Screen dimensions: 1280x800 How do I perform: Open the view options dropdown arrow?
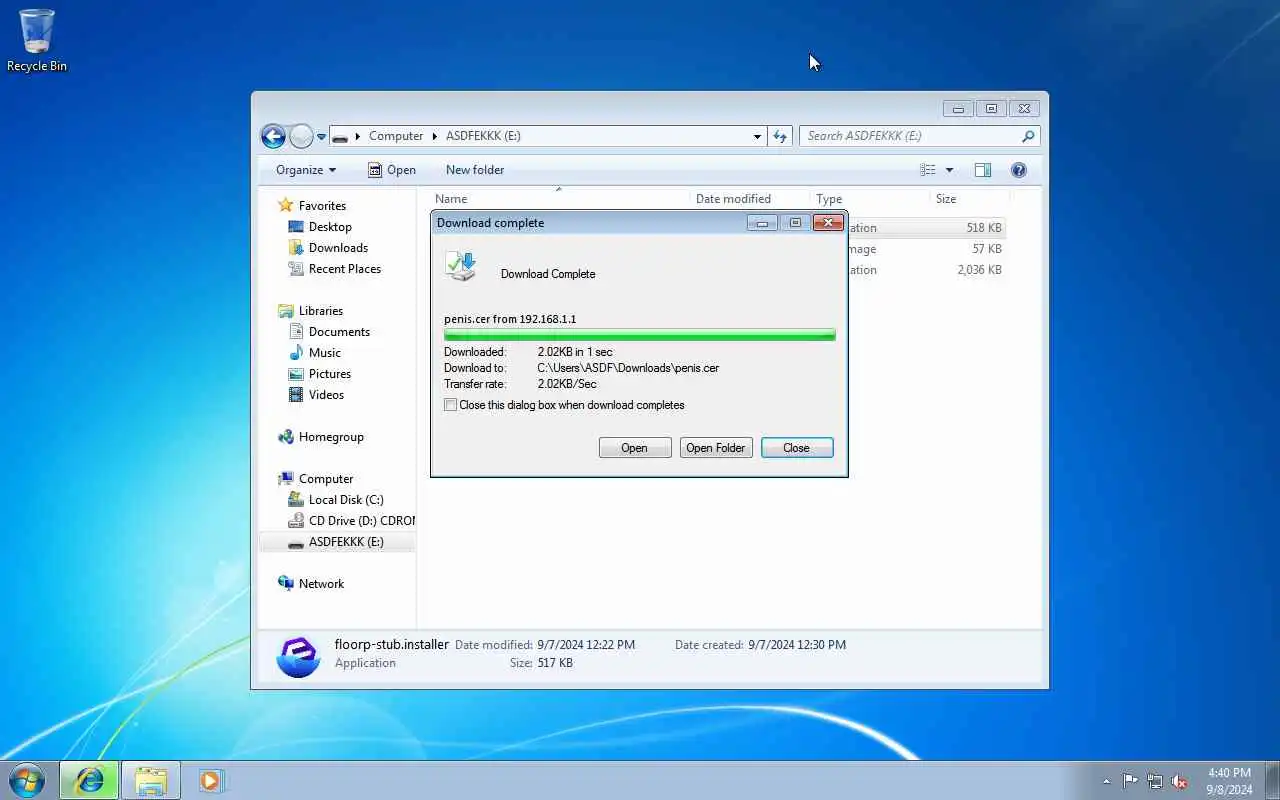(x=949, y=170)
